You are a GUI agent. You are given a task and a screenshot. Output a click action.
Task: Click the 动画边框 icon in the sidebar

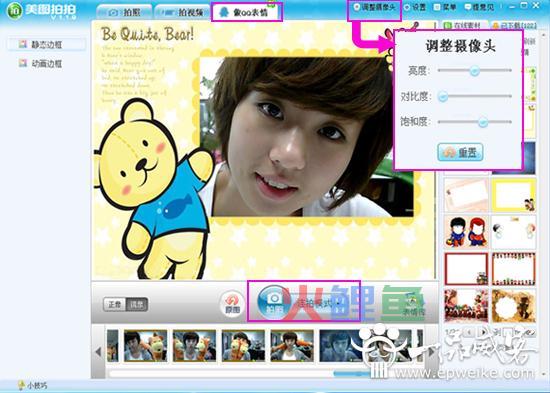(x=23, y=63)
